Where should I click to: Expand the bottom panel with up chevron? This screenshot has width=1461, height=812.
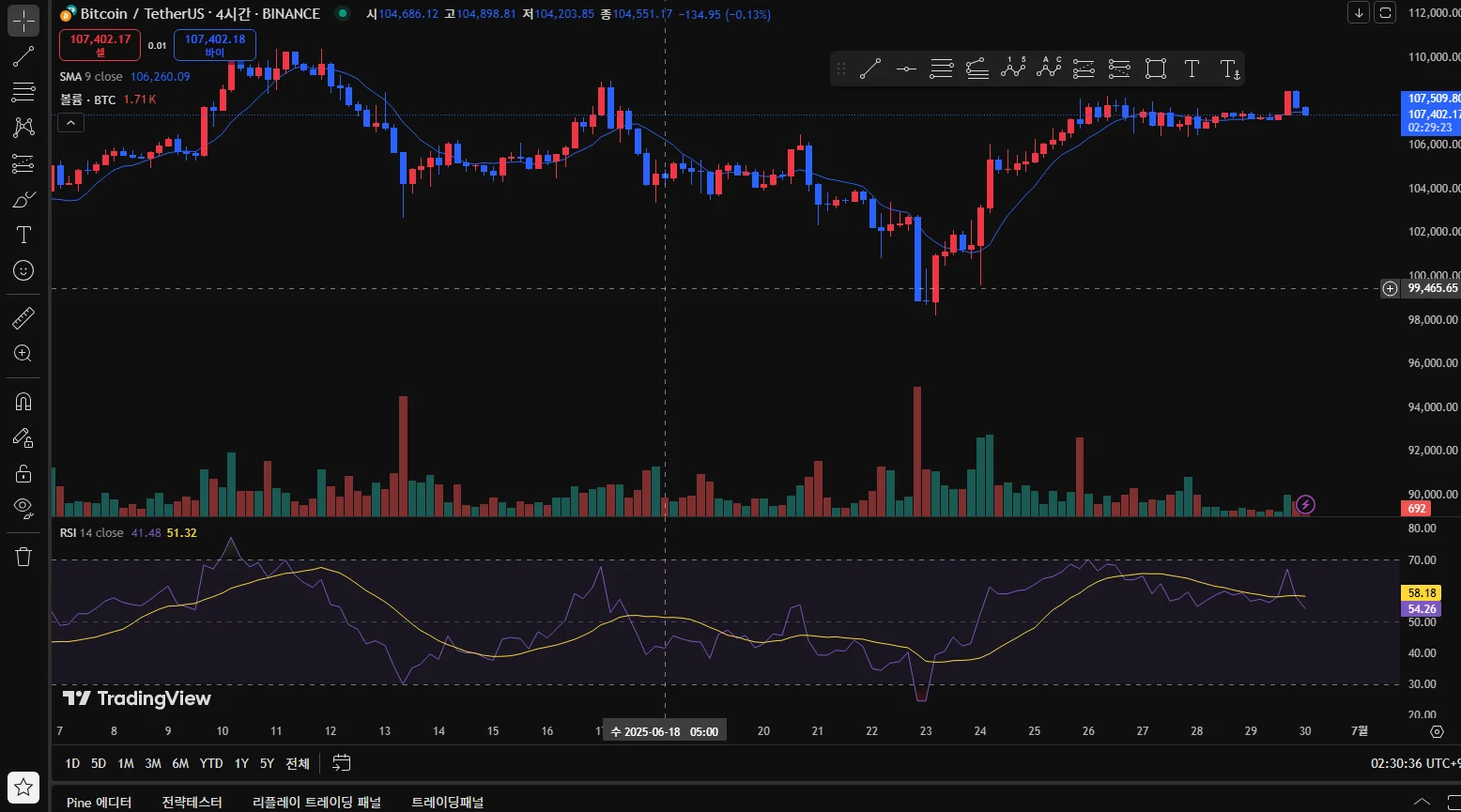click(1423, 801)
